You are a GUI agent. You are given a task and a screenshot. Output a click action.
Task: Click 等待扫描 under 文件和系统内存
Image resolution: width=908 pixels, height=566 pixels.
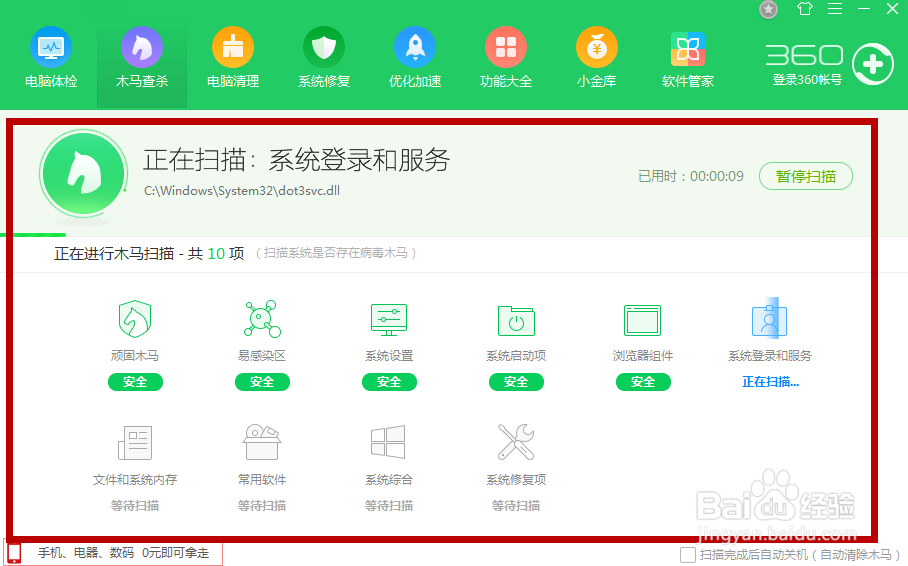tap(135, 506)
